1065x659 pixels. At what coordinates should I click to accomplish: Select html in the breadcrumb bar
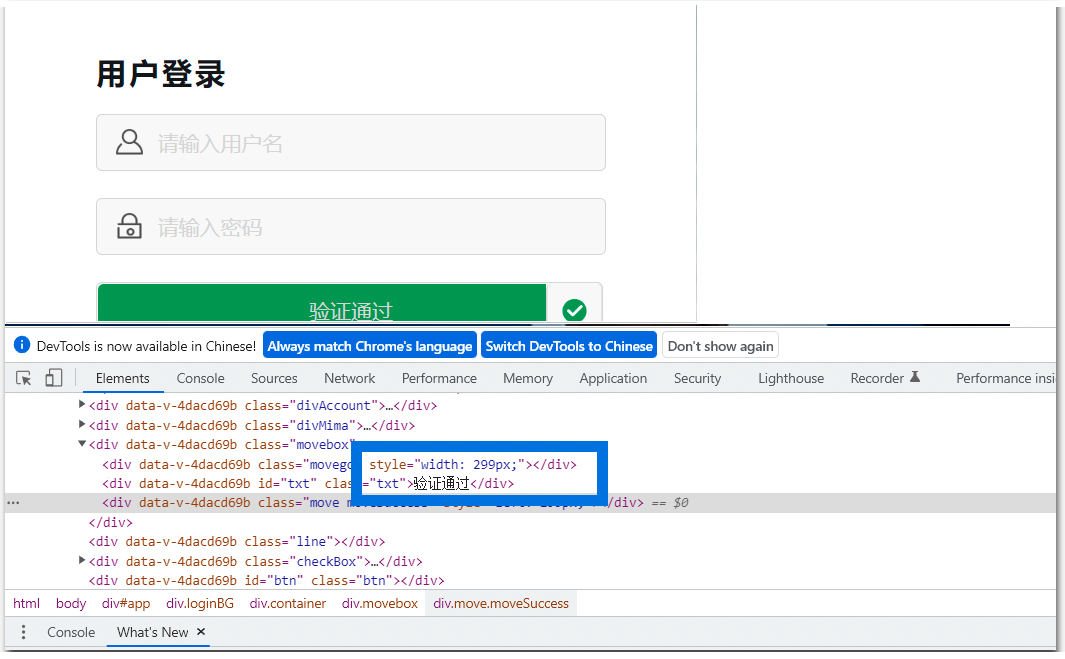coord(26,603)
